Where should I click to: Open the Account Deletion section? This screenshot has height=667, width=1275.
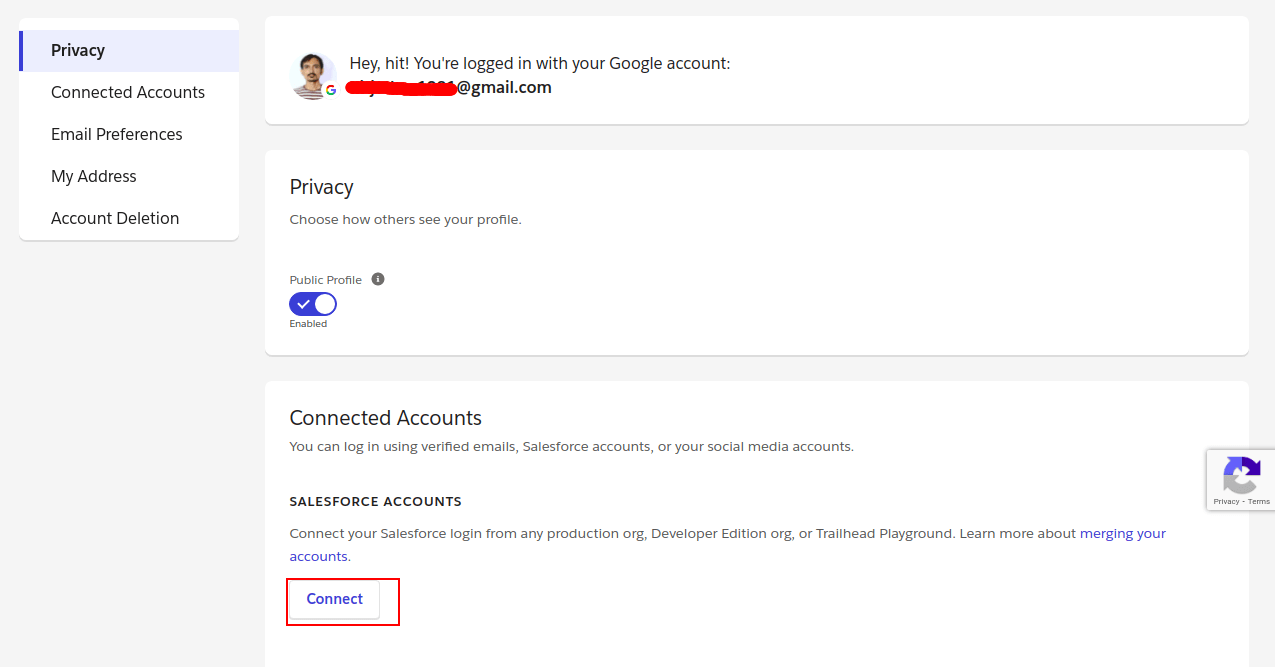115,218
